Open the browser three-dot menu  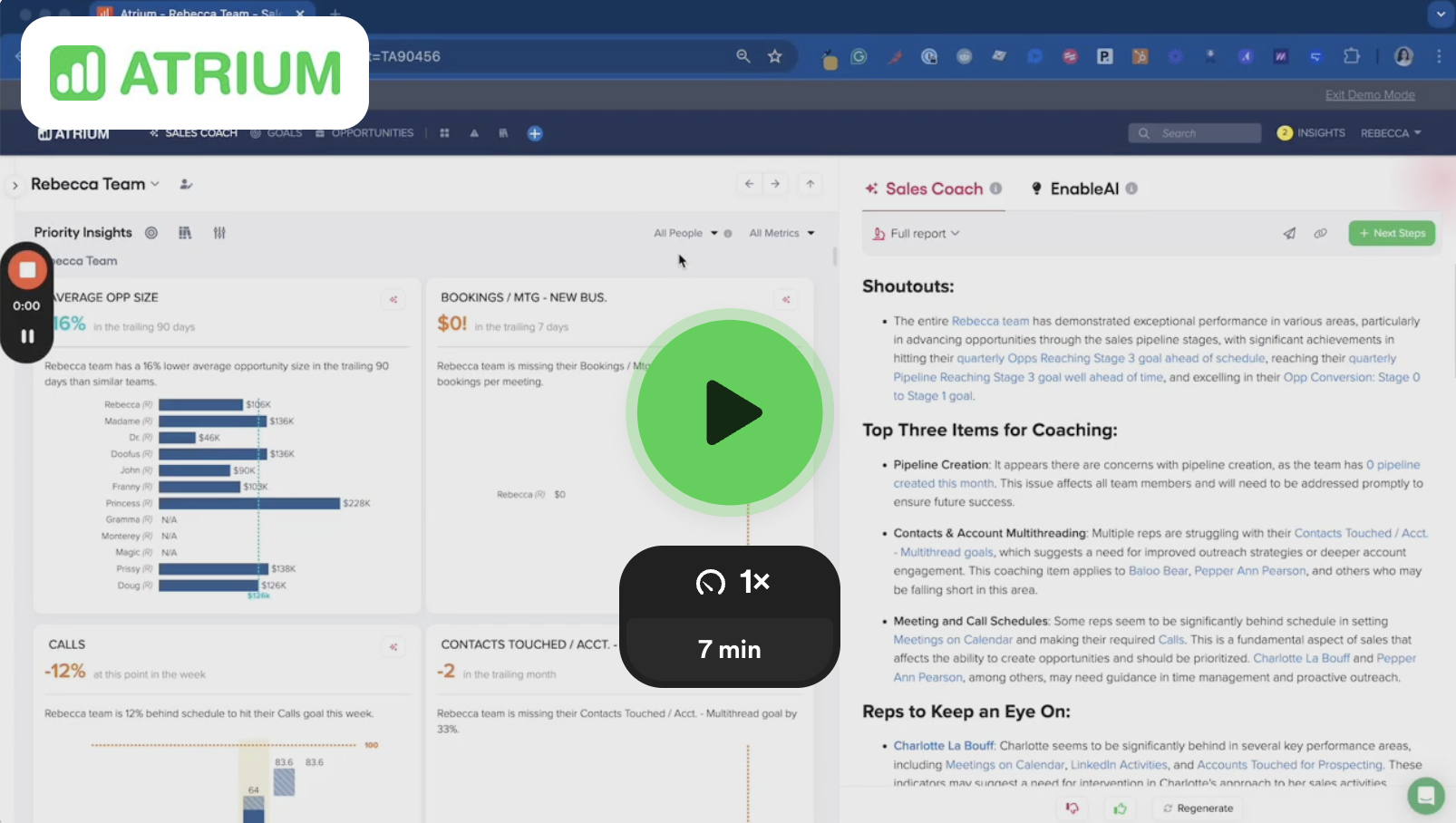click(1439, 56)
